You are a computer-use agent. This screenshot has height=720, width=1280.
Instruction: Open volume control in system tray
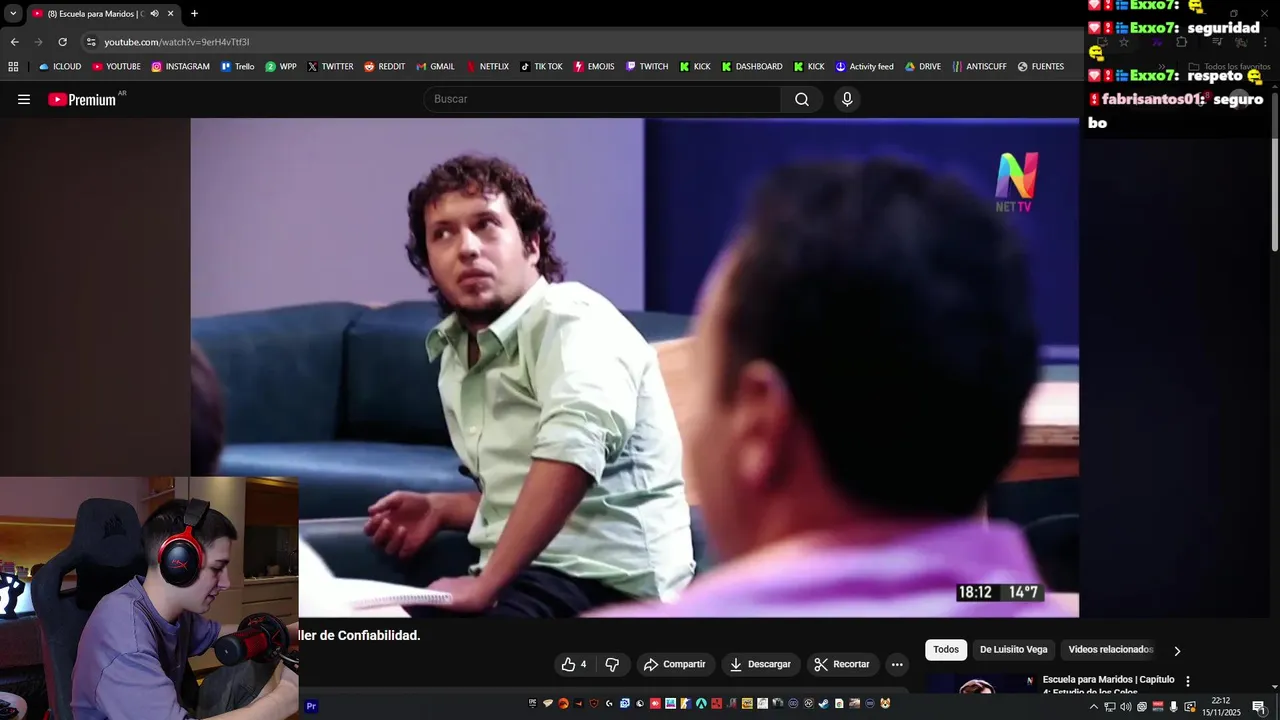[x=1125, y=707]
